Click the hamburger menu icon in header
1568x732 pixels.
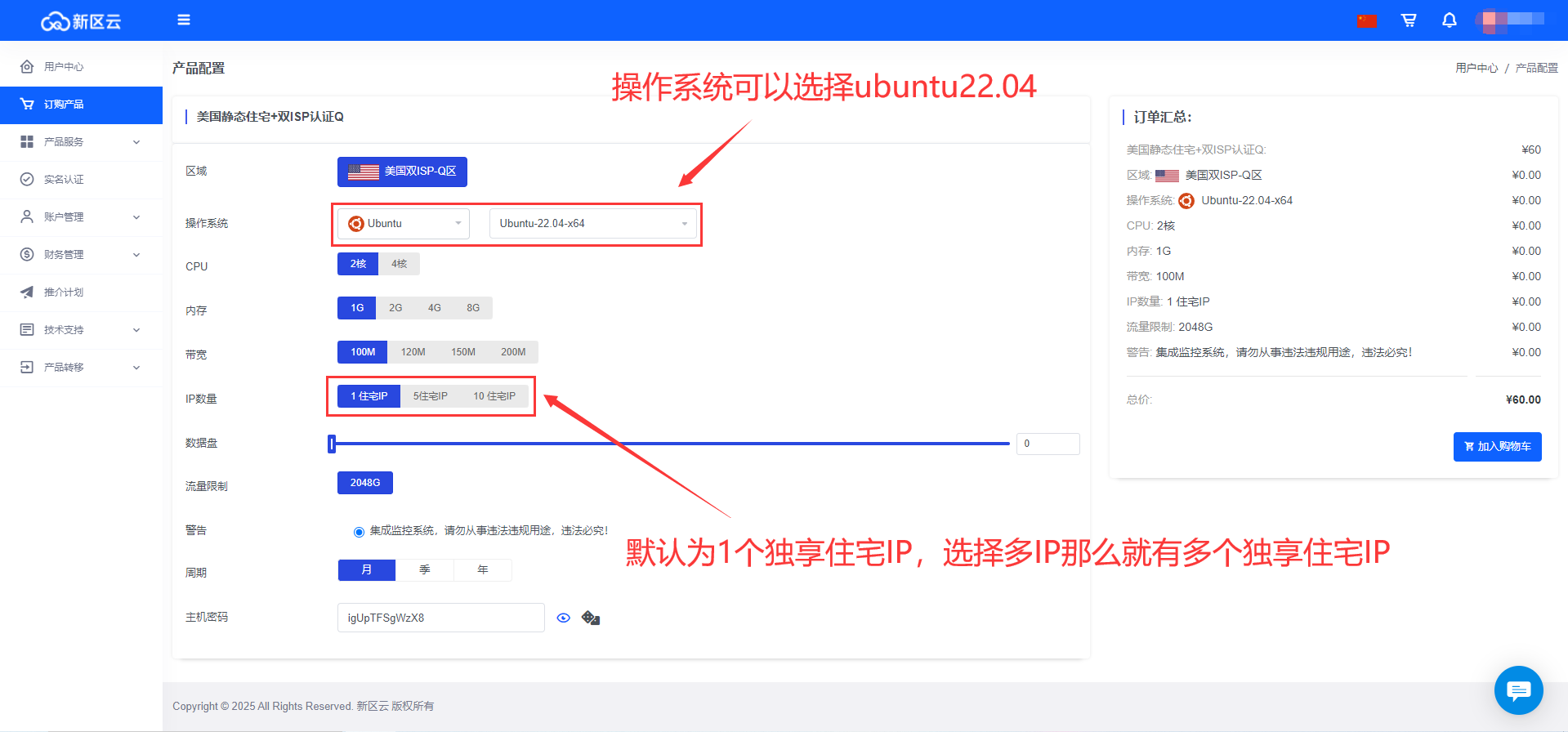point(184,20)
